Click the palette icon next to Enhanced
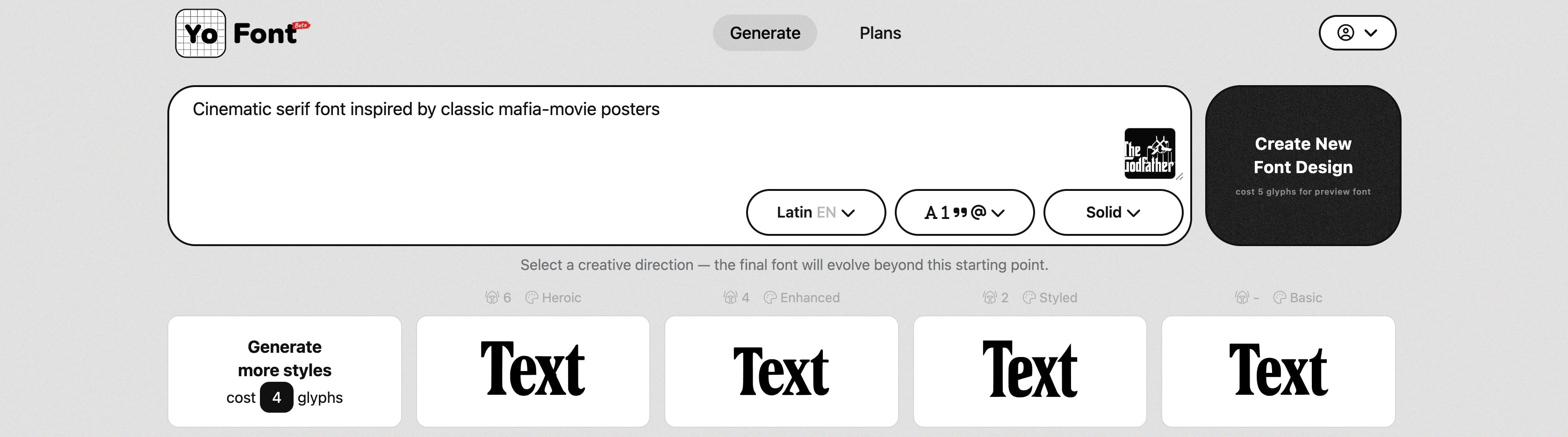The height and width of the screenshot is (437, 1568). pyautogui.click(x=770, y=298)
